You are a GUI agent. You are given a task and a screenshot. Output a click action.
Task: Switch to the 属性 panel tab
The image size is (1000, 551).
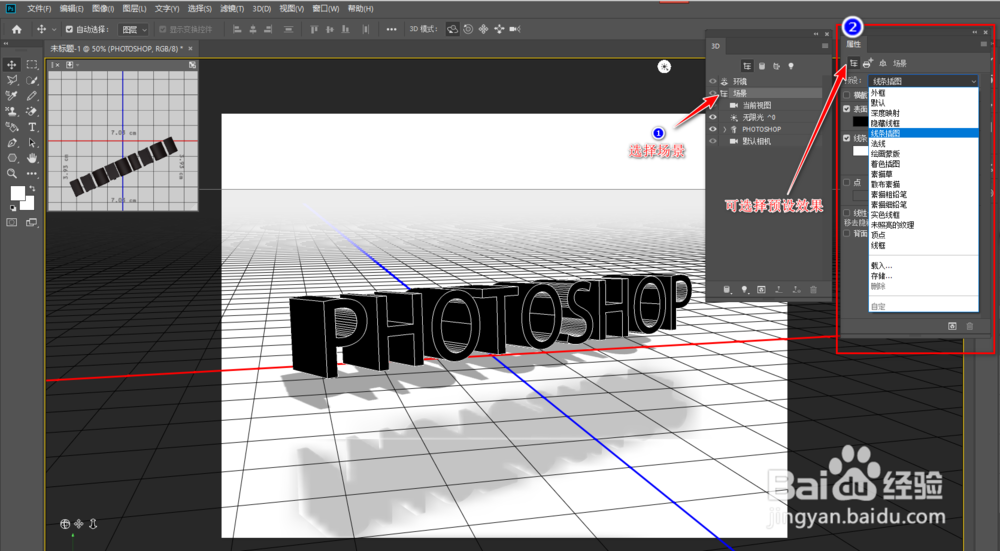tap(853, 44)
